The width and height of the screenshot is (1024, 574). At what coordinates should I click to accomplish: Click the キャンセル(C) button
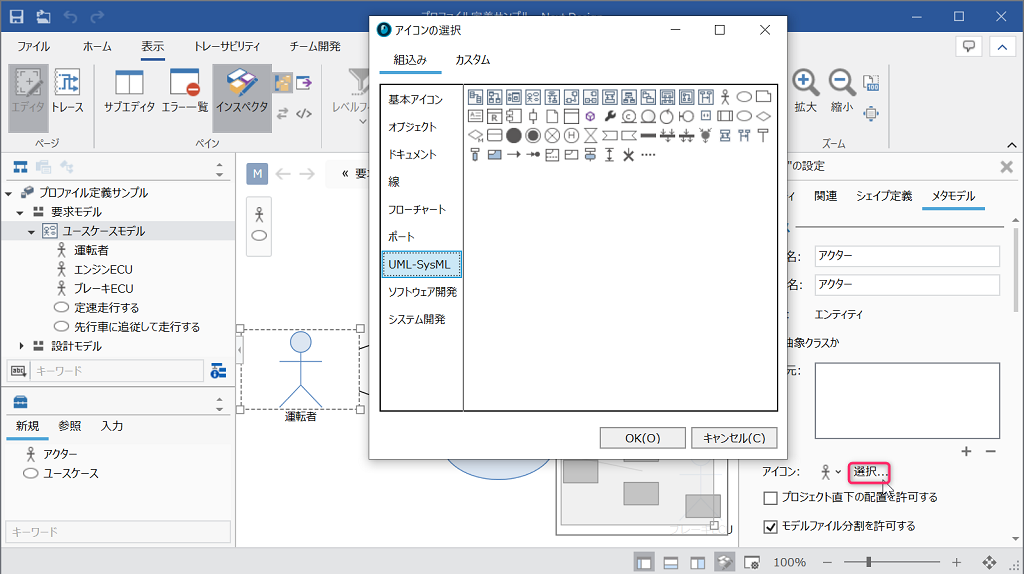point(734,438)
